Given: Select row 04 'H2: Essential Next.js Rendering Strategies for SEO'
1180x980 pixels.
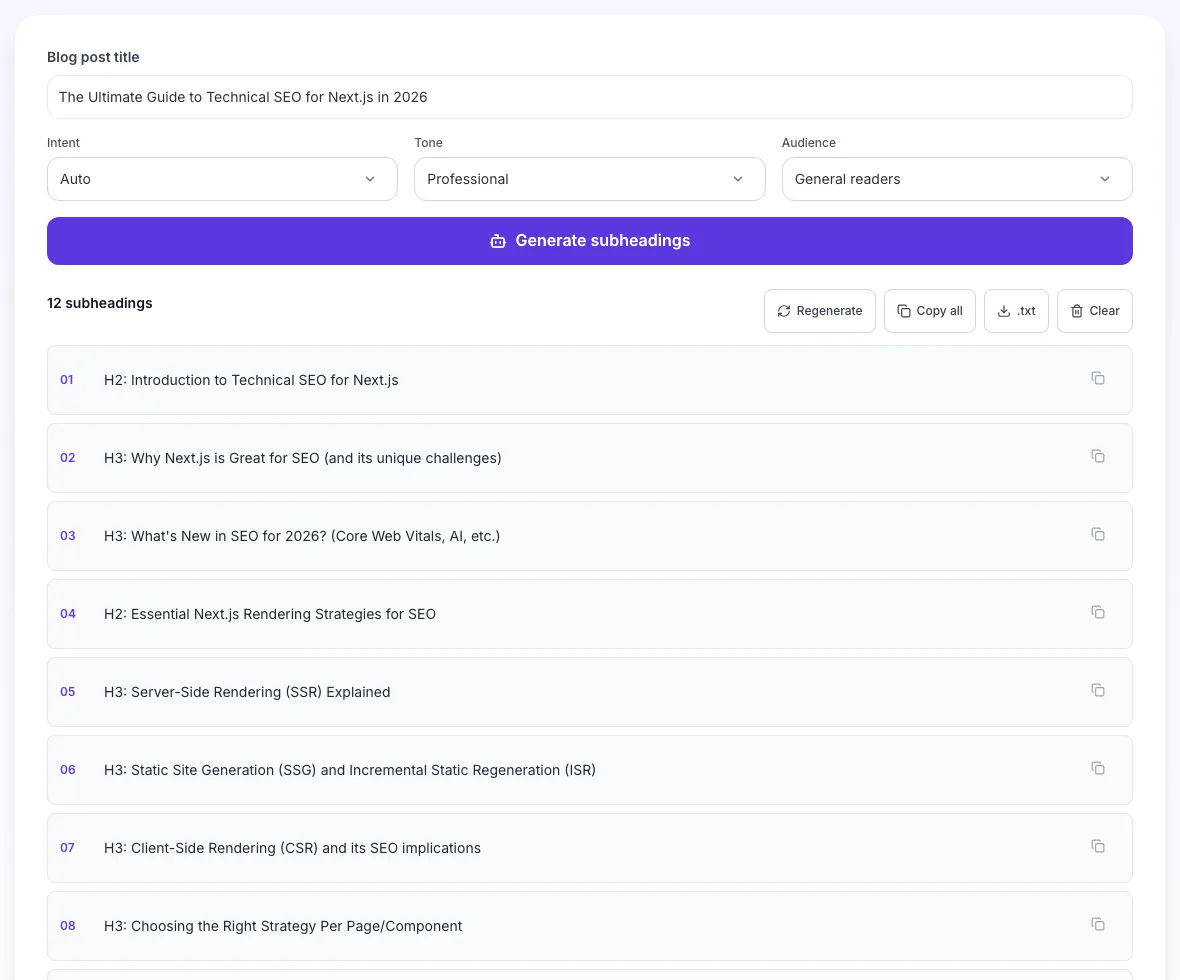Looking at the screenshot, I should (589, 614).
